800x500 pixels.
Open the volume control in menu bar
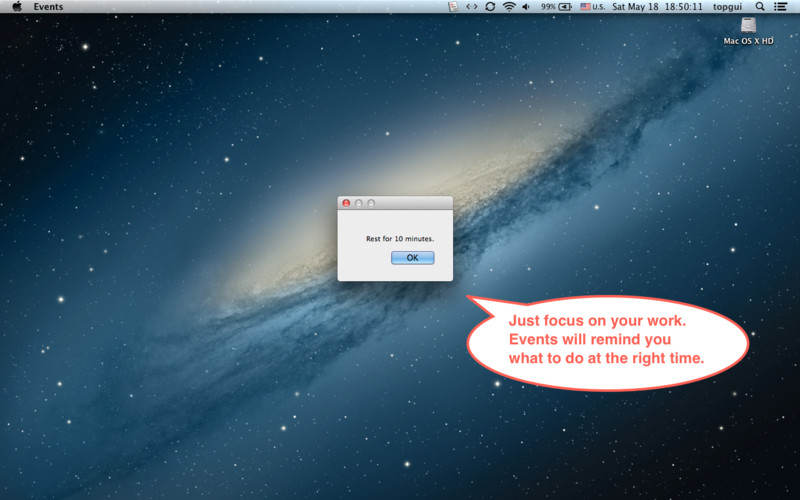point(526,7)
